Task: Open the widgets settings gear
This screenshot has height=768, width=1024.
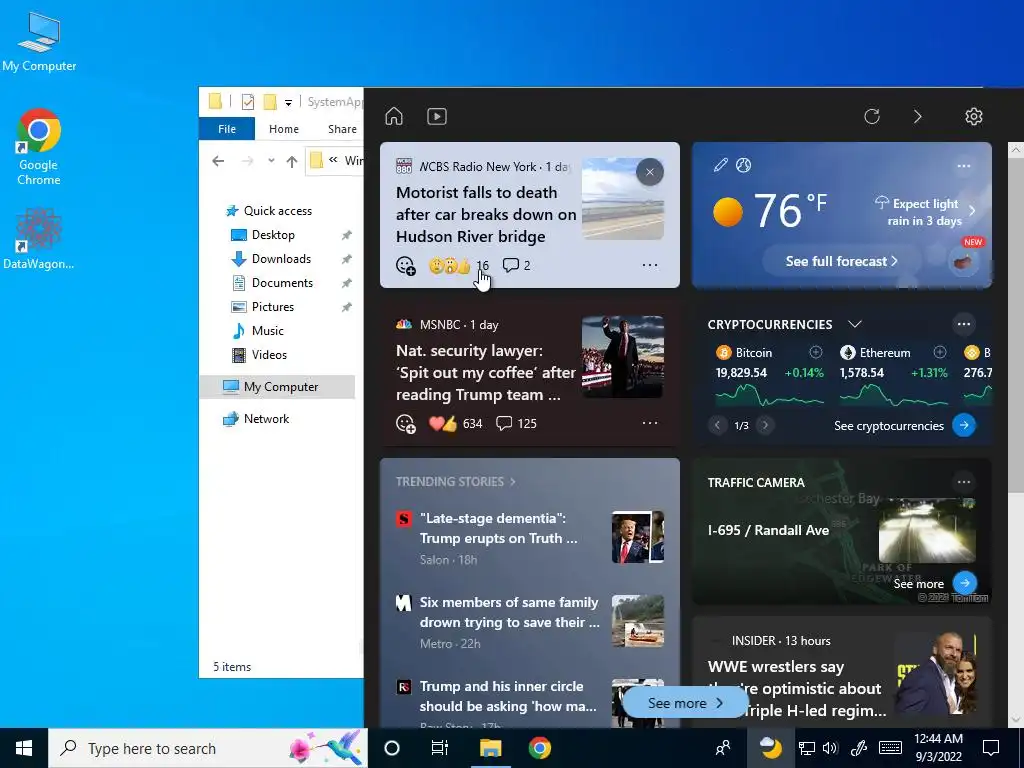Action: (974, 116)
